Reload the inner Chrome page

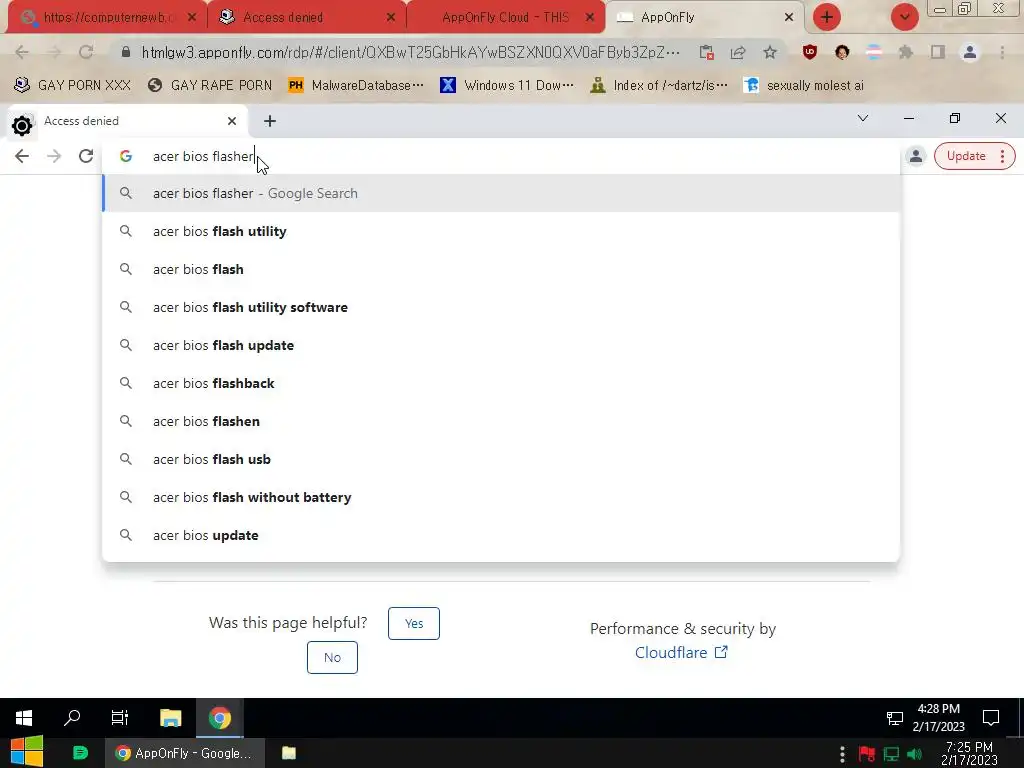click(x=86, y=156)
